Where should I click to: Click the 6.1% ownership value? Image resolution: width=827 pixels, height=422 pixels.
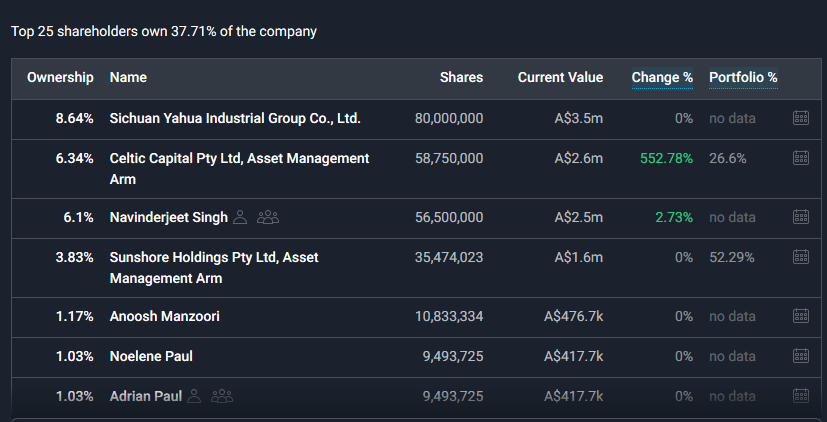click(79, 217)
